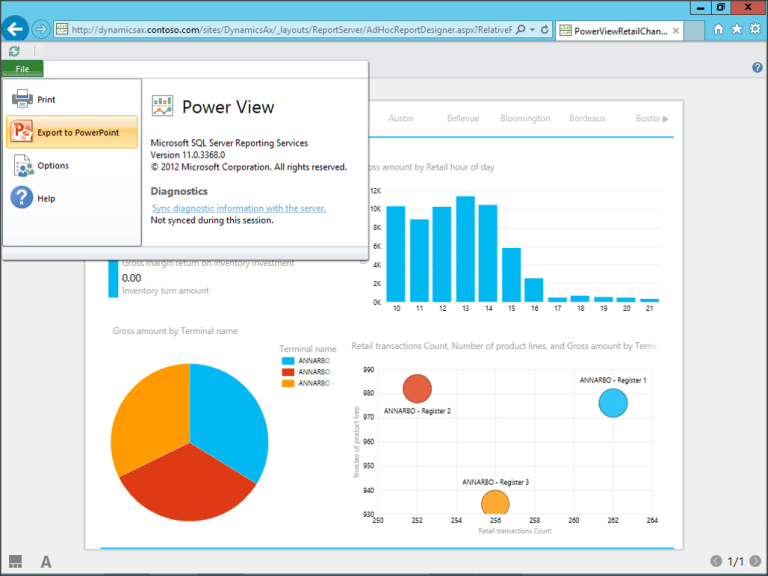
Task: Expand the address bar dropdown arrow
Action: (x=532, y=30)
